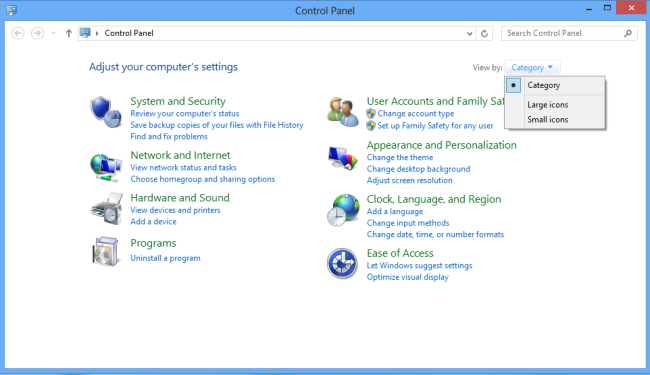Screen dimensions: 650x375
Task: Expand the address bar history dropdown
Action: (x=469, y=34)
